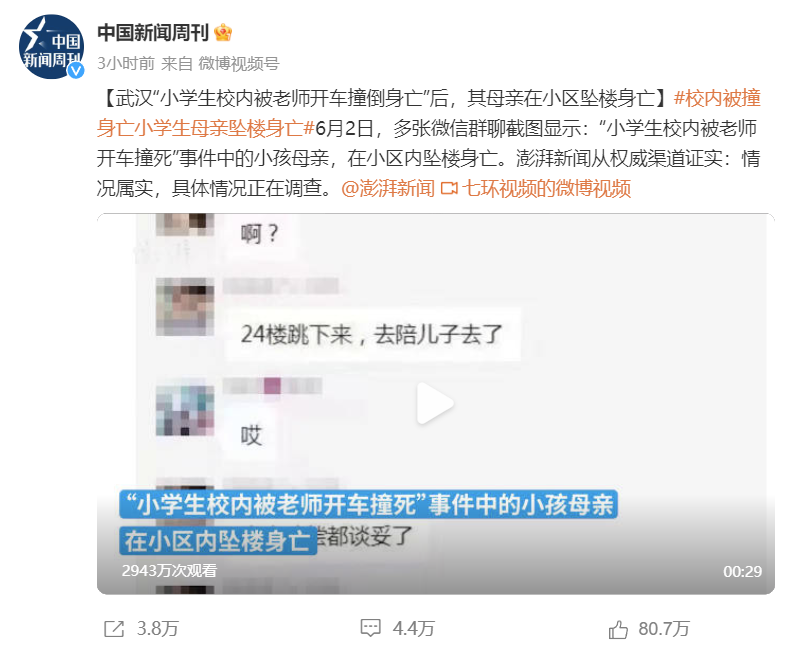Screen dimensions: 795x649
Task: Open the 微博视频号 source link
Action: [x=239, y=63]
